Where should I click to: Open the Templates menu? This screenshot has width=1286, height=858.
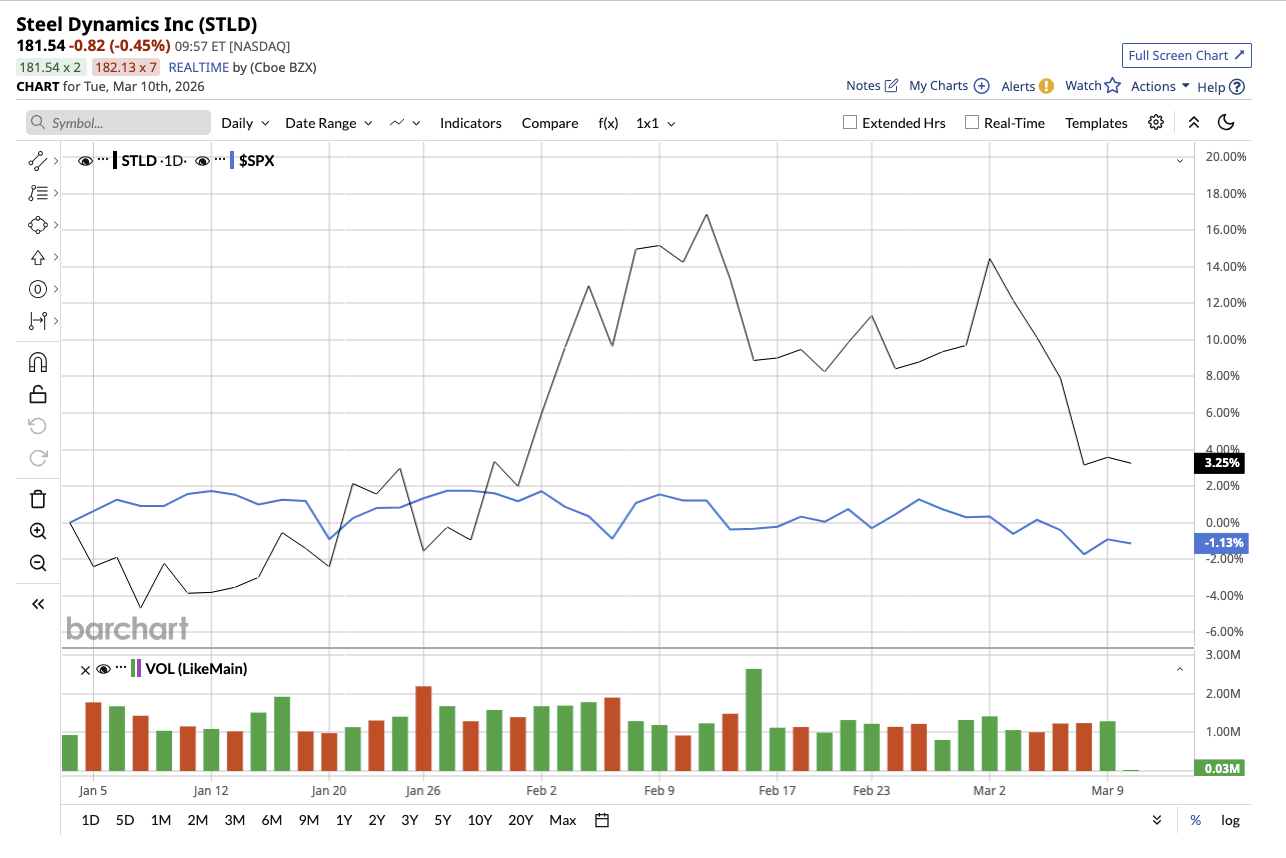coord(1096,123)
